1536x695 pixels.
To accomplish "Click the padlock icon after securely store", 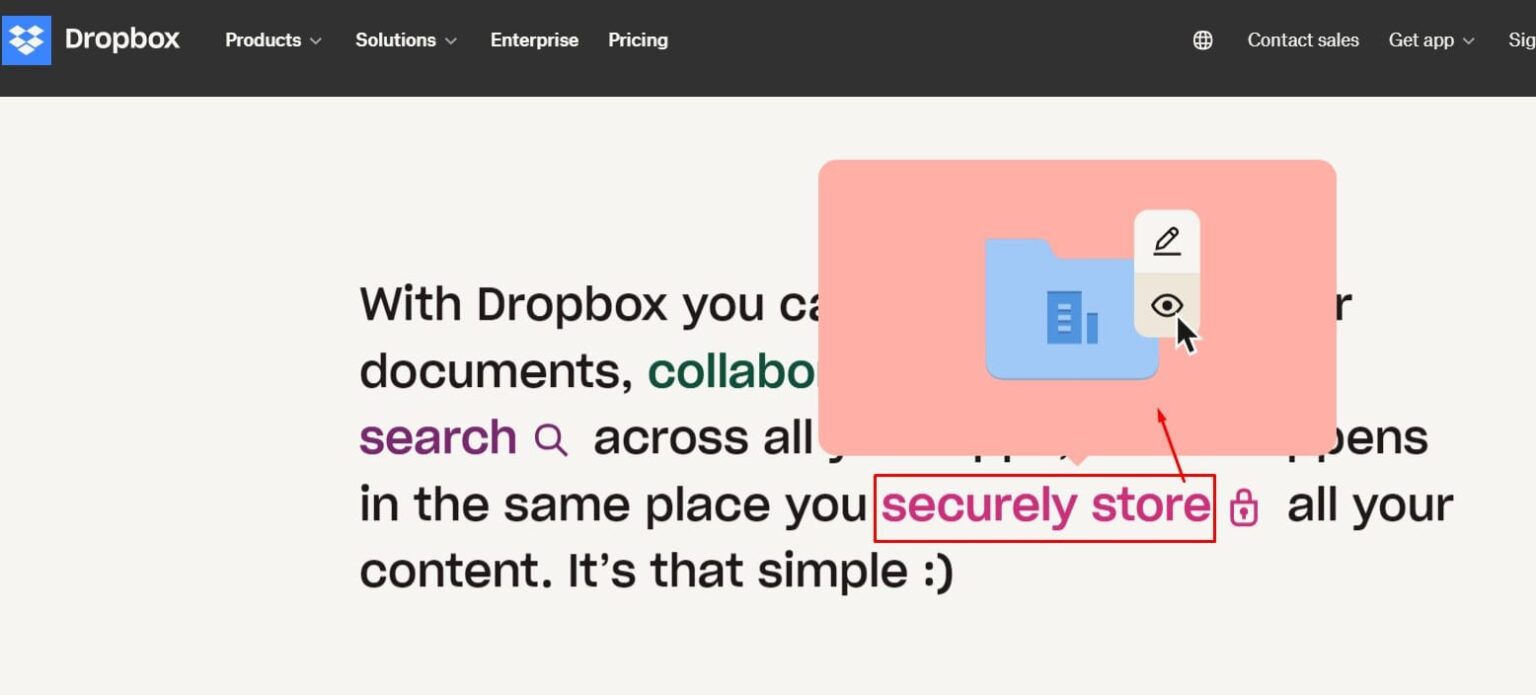I will (x=1245, y=509).
